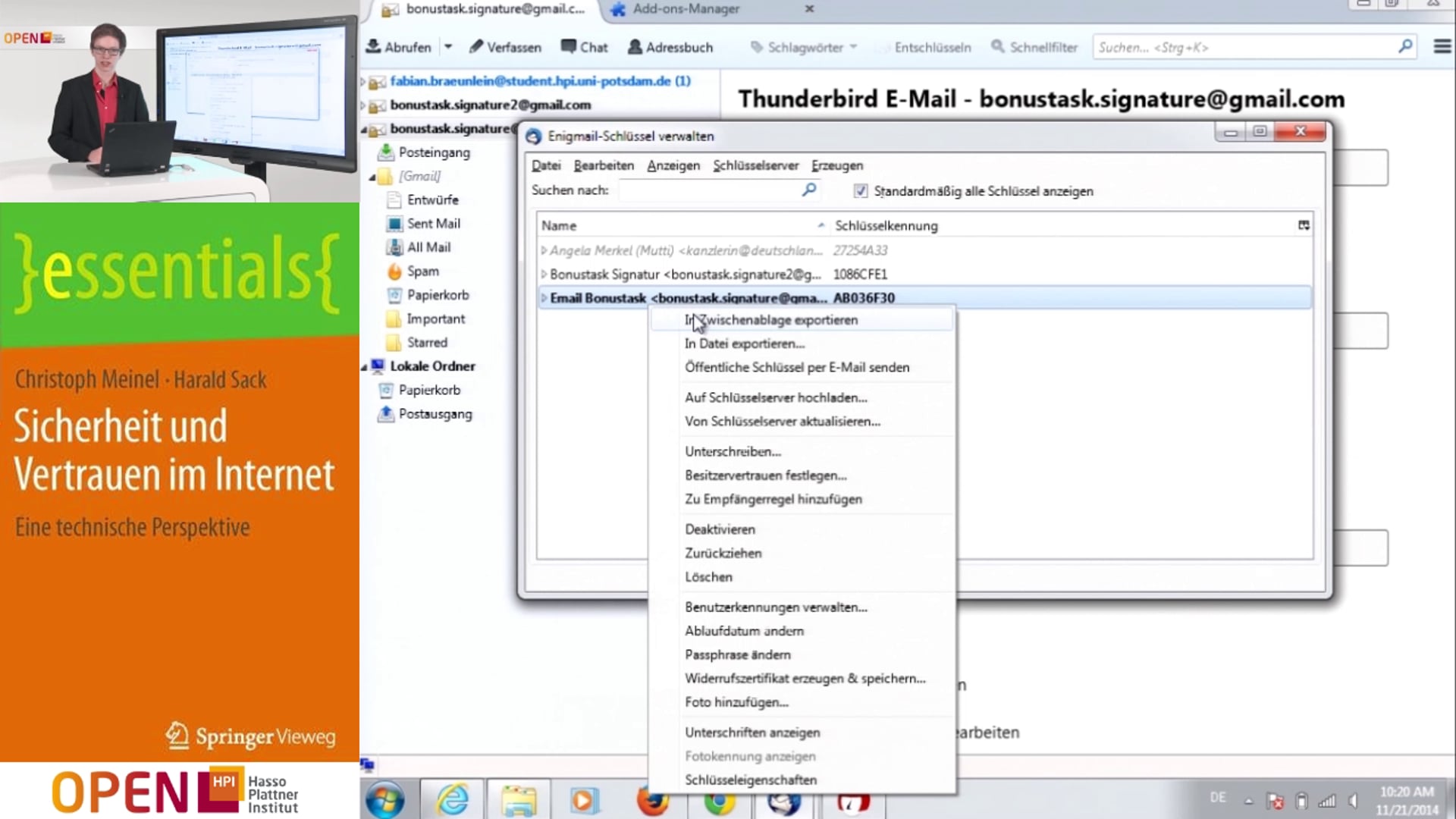
Task: Select the Sent Mail folder
Action: pyautogui.click(x=433, y=224)
